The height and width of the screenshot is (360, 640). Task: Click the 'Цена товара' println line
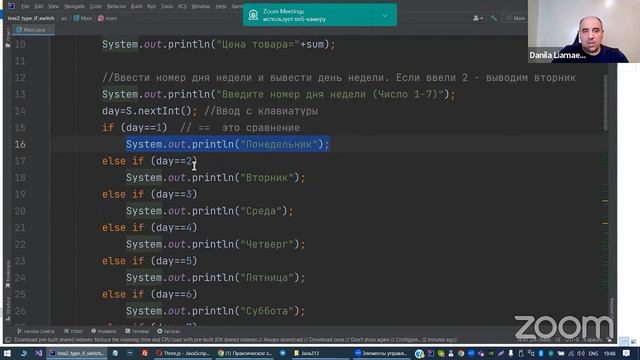218,44
